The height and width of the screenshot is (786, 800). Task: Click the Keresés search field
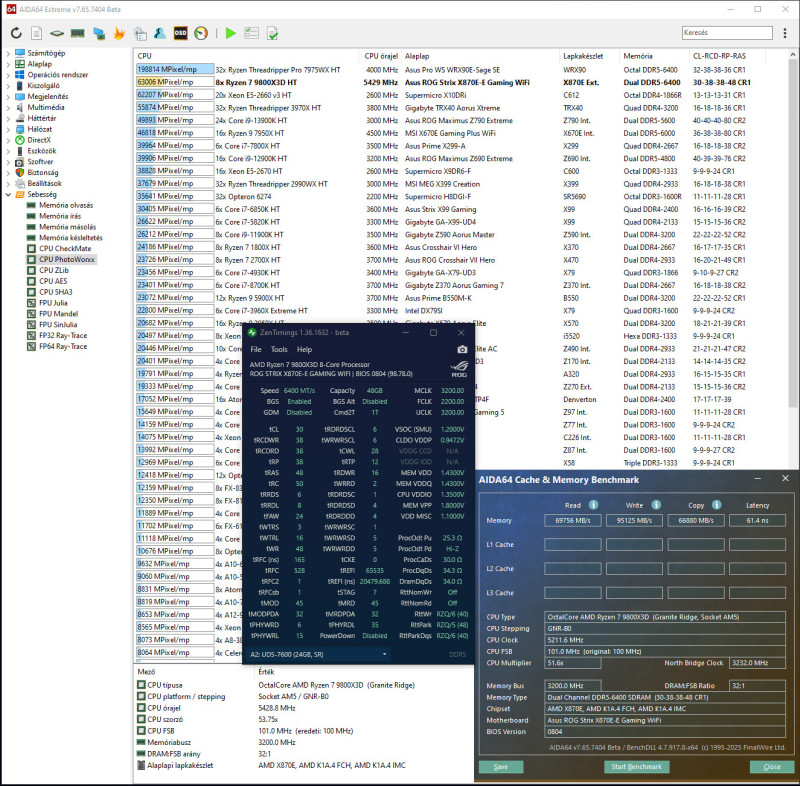click(727, 33)
